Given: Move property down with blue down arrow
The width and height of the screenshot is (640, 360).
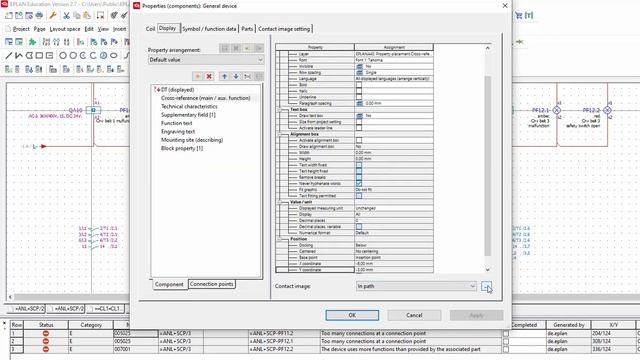Looking at the screenshot, I should point(236,76).
